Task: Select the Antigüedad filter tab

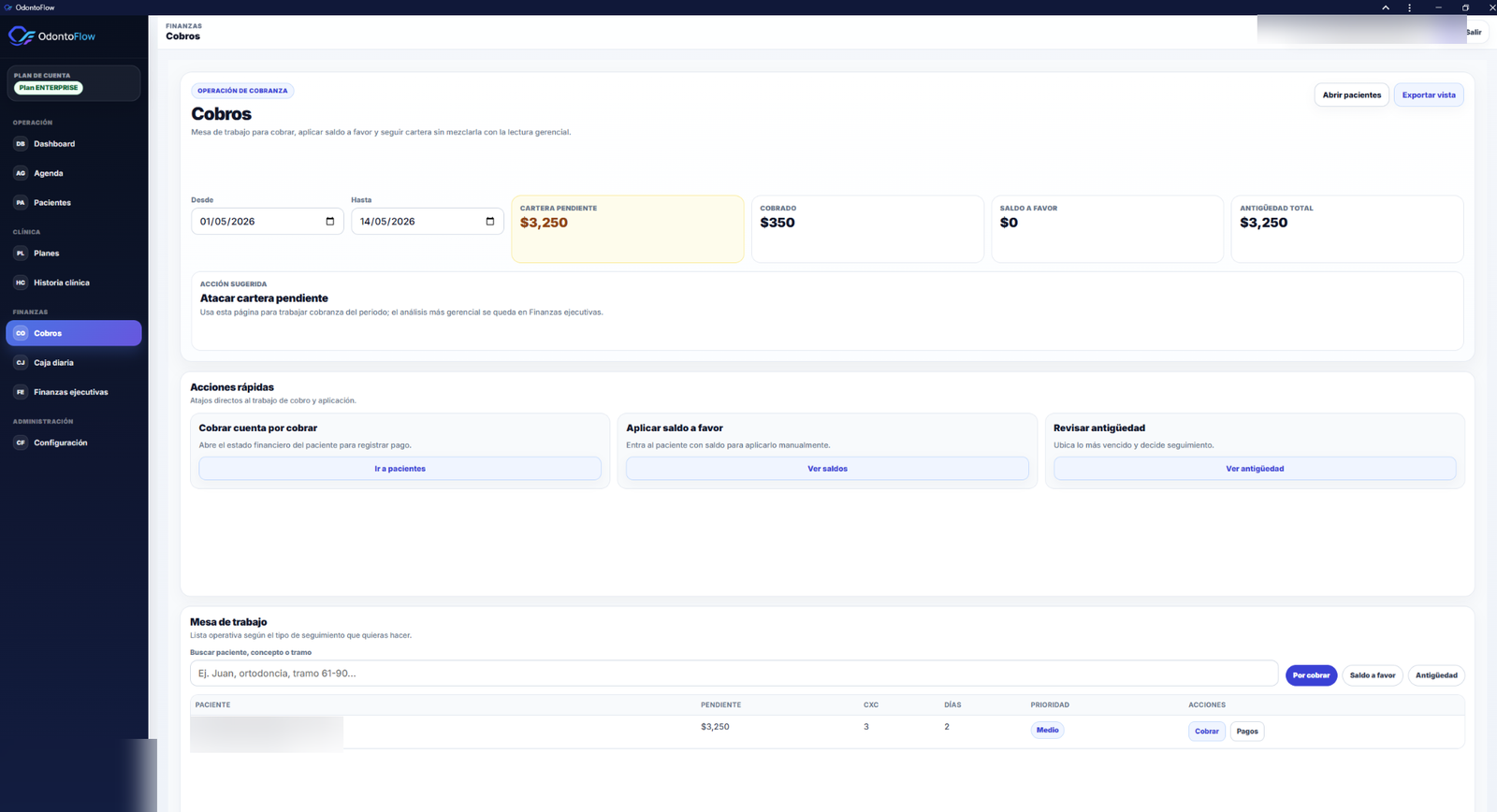Action: tap(1436, 675)
